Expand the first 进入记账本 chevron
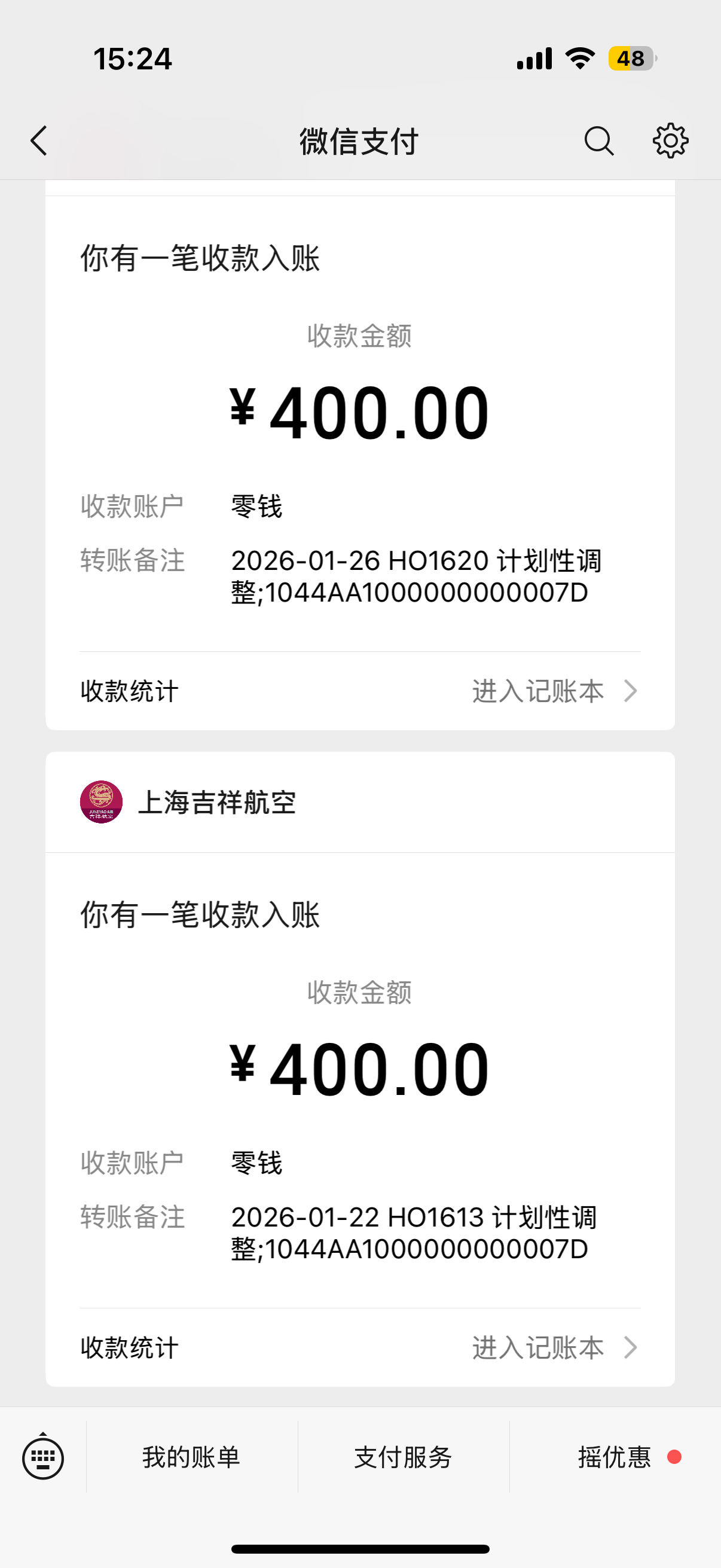Image resolution: width=721 pixels, height=1568 pixels. [x=631, y=691]
